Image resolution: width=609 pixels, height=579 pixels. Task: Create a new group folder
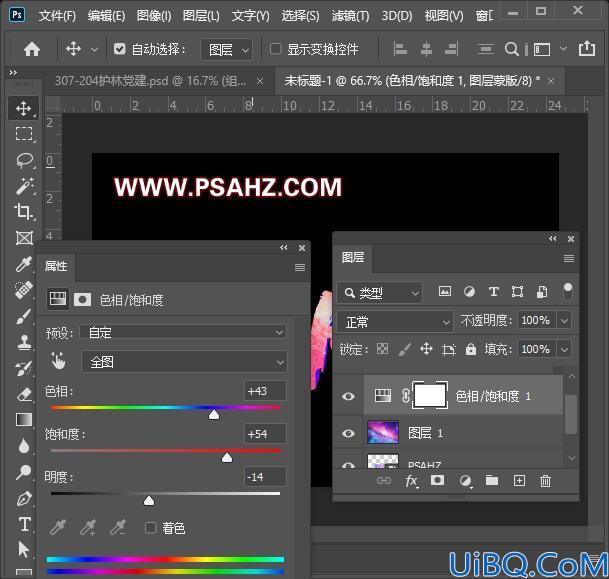[492, 480]
